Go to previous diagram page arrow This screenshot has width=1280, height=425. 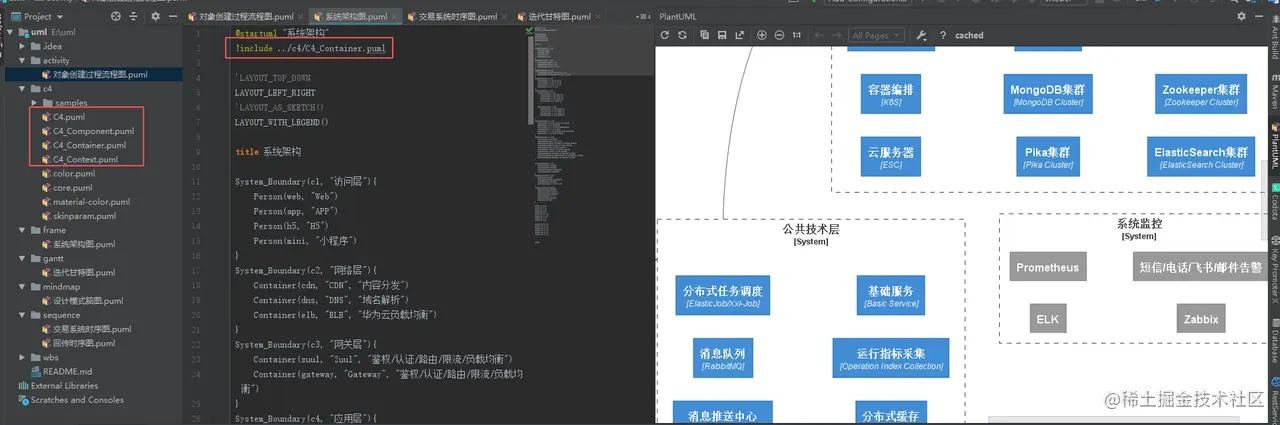819,35
